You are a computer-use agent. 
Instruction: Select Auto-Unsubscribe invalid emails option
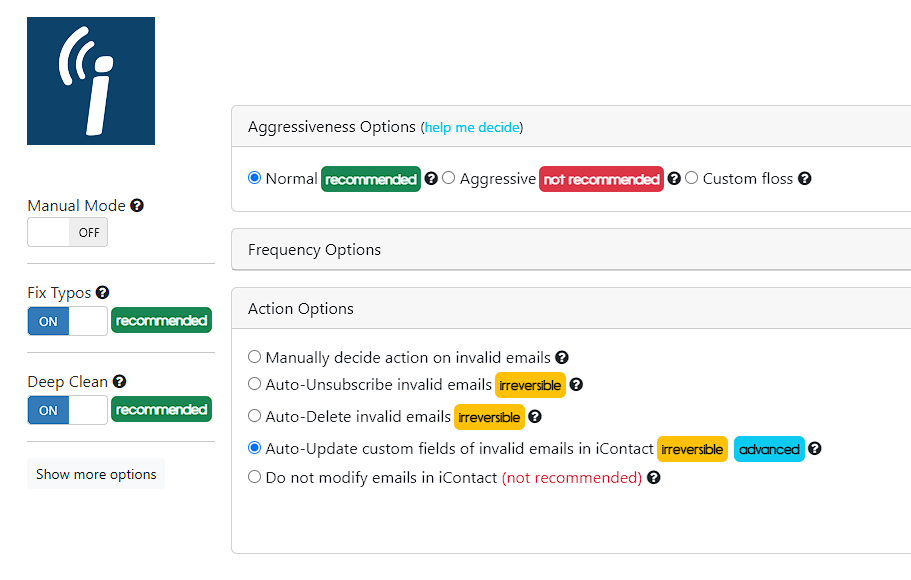254,384
